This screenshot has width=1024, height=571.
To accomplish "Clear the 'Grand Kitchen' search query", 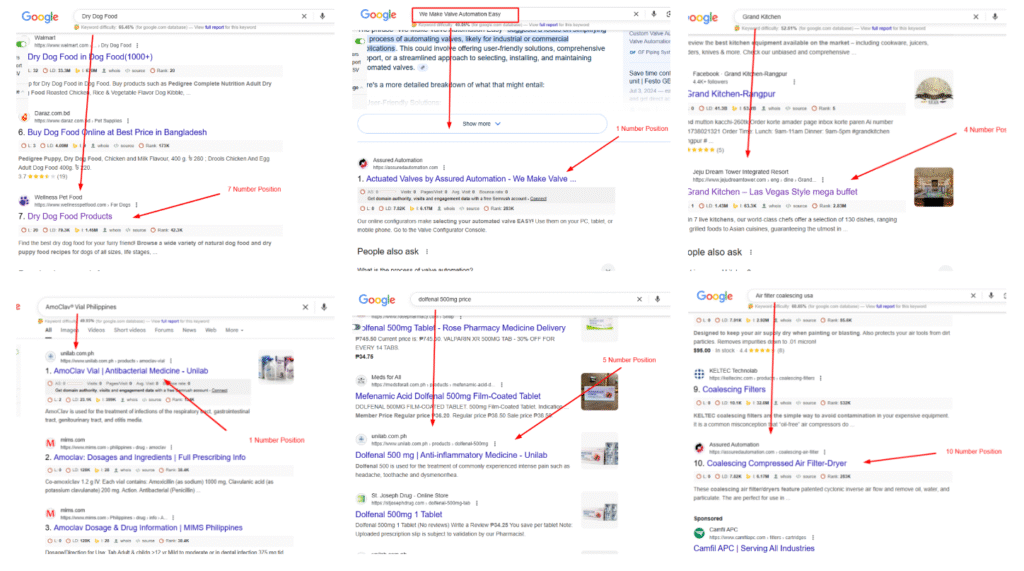I will (x=976, y=17).
